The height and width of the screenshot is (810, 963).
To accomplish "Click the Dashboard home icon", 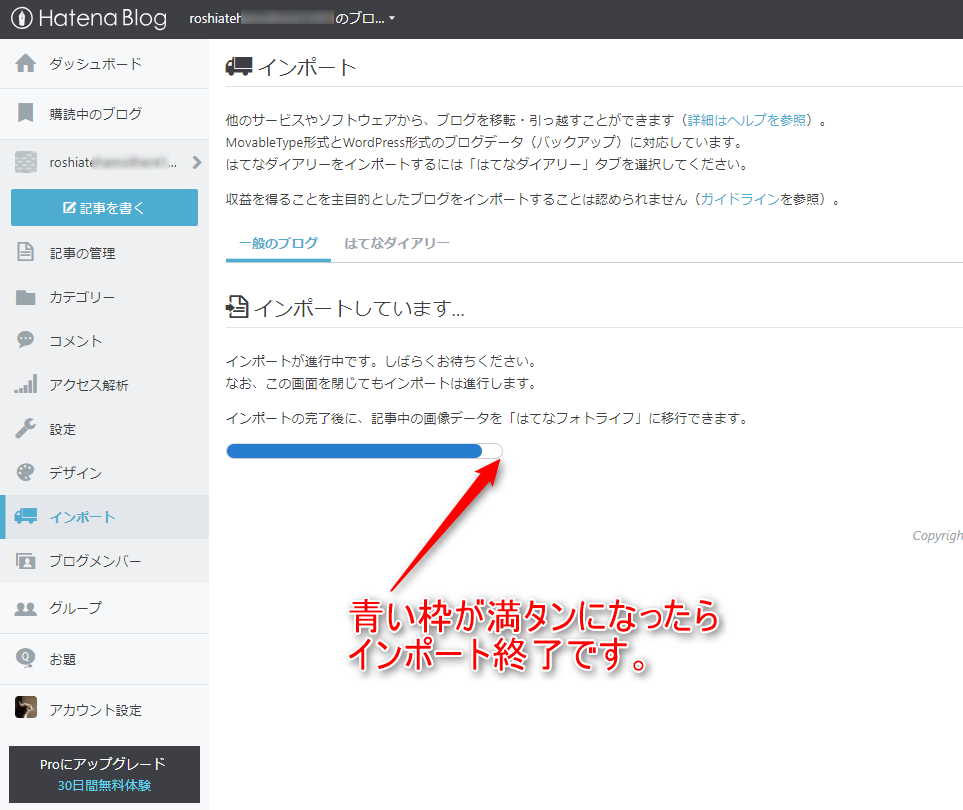I will [25, 63].
